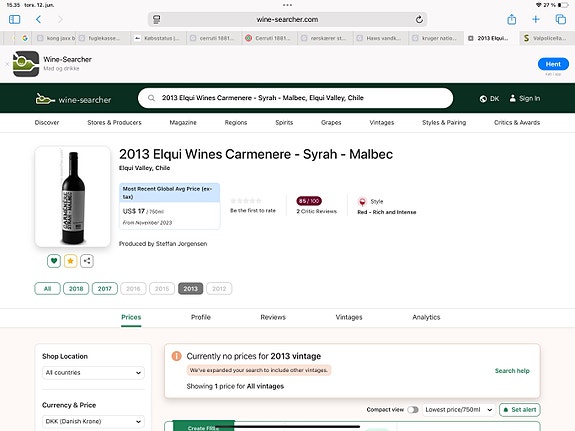Viewport: 575px width, 431px height.
Task: Open the Analytics tab
Action: pyautogui.click(x=426, y=317)
